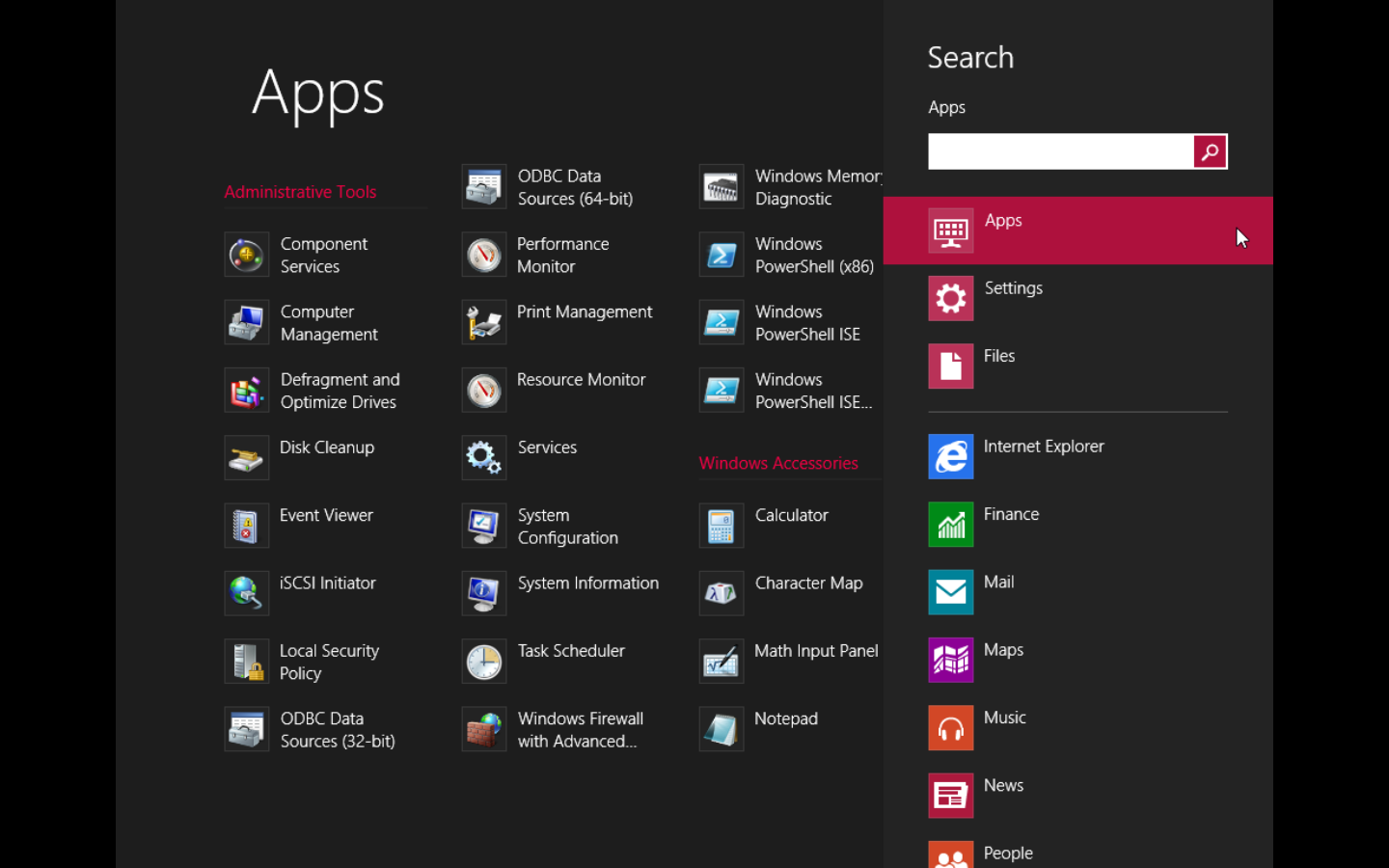Search within Internet Explorer
The image size is (1389, 868).
coord(1078,456)
